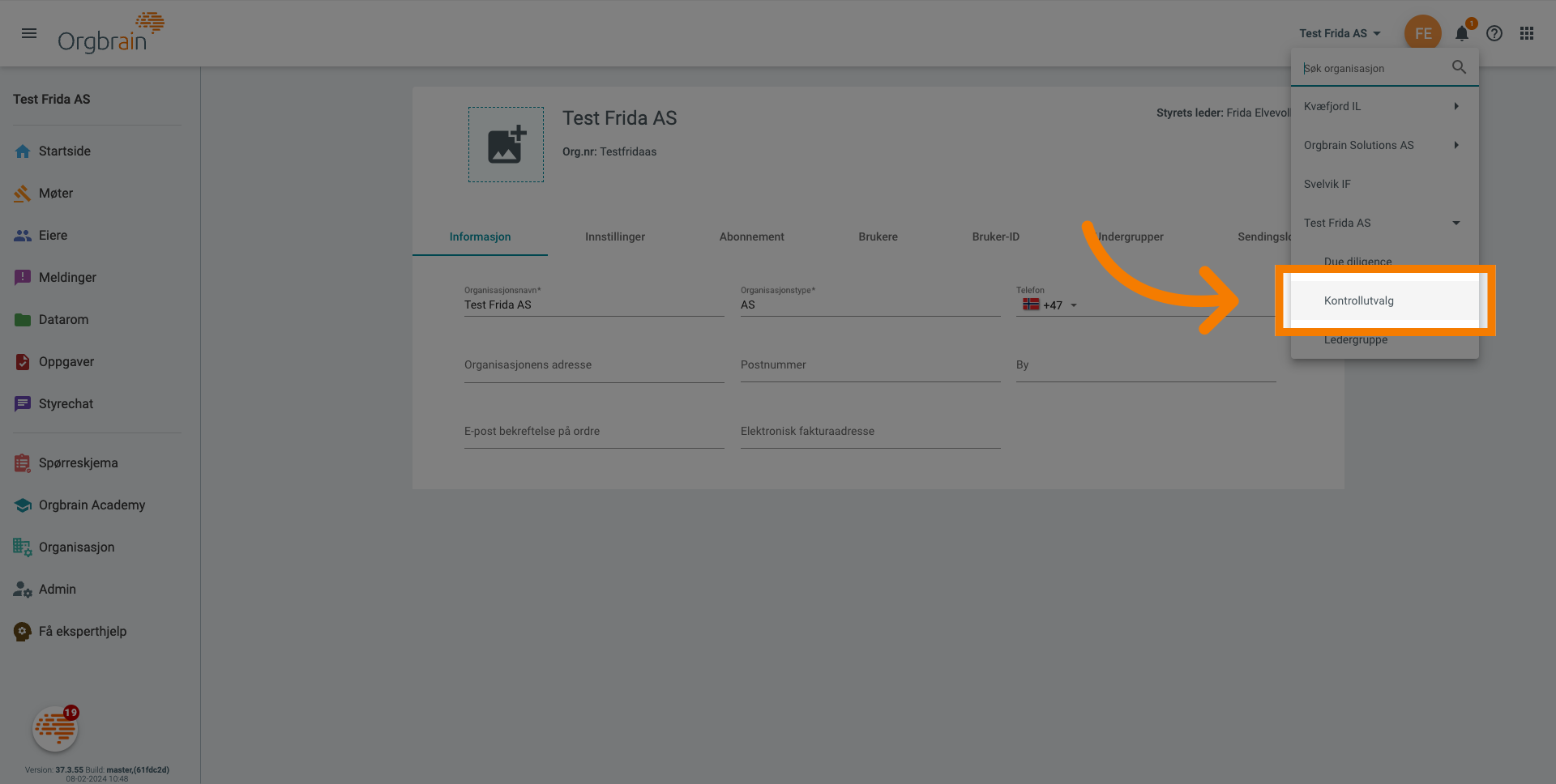Image resolution: width=1556 pixels, height=784 pixels.
Task: Click the By field
Action: click(x=1146, y=365)
